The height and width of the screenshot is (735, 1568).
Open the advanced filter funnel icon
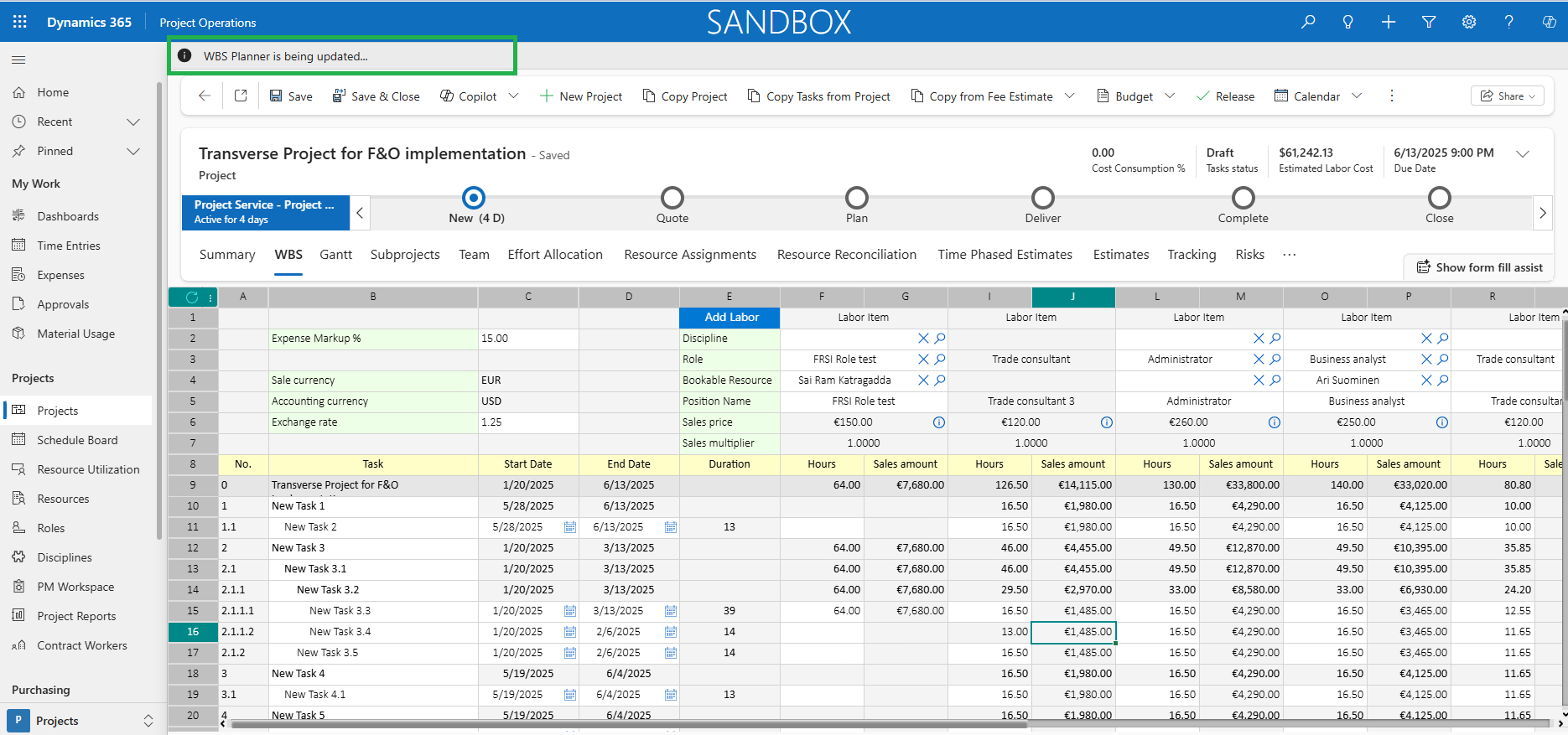1429,22
